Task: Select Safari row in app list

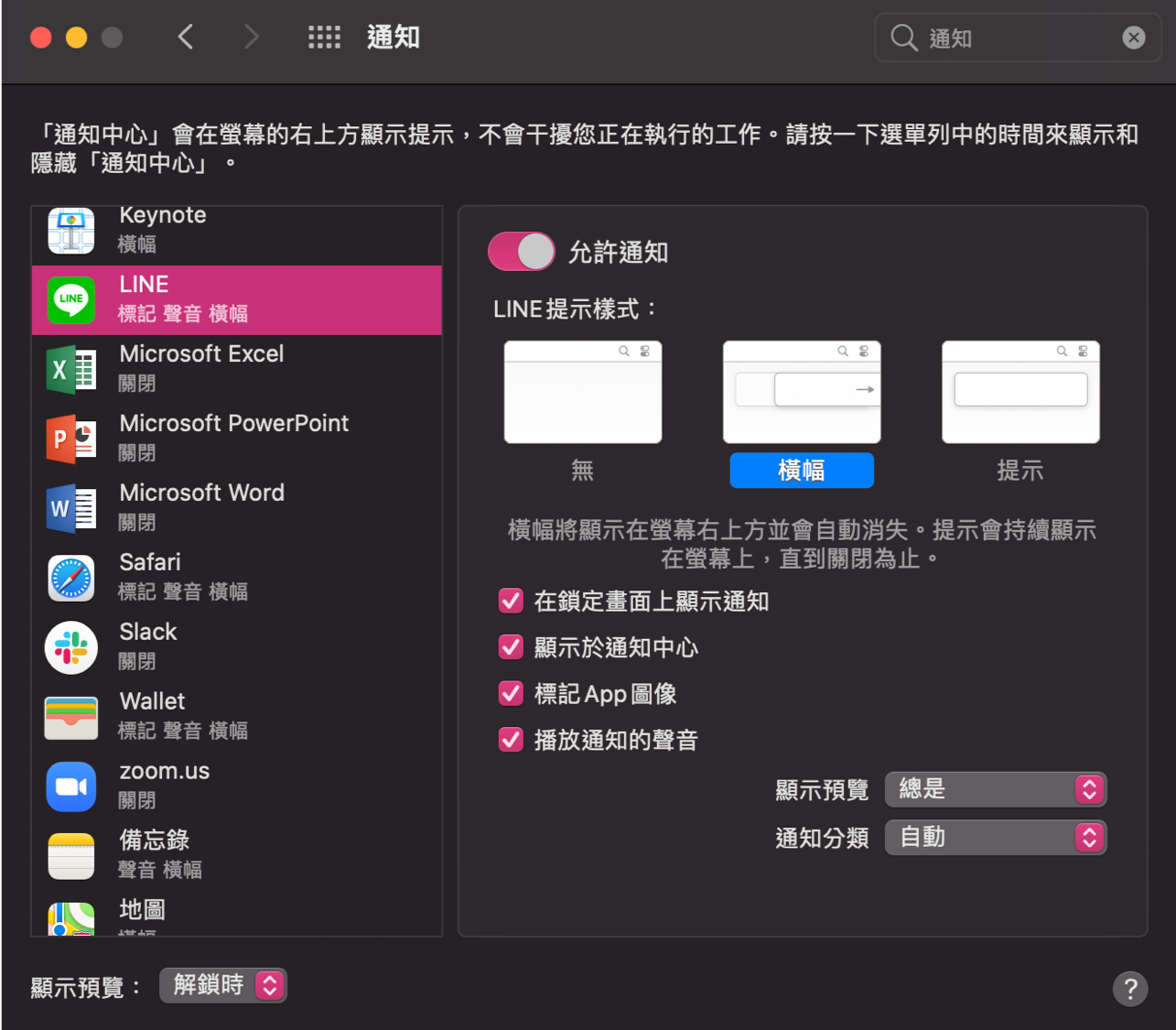Action: (x=237, y=579)
